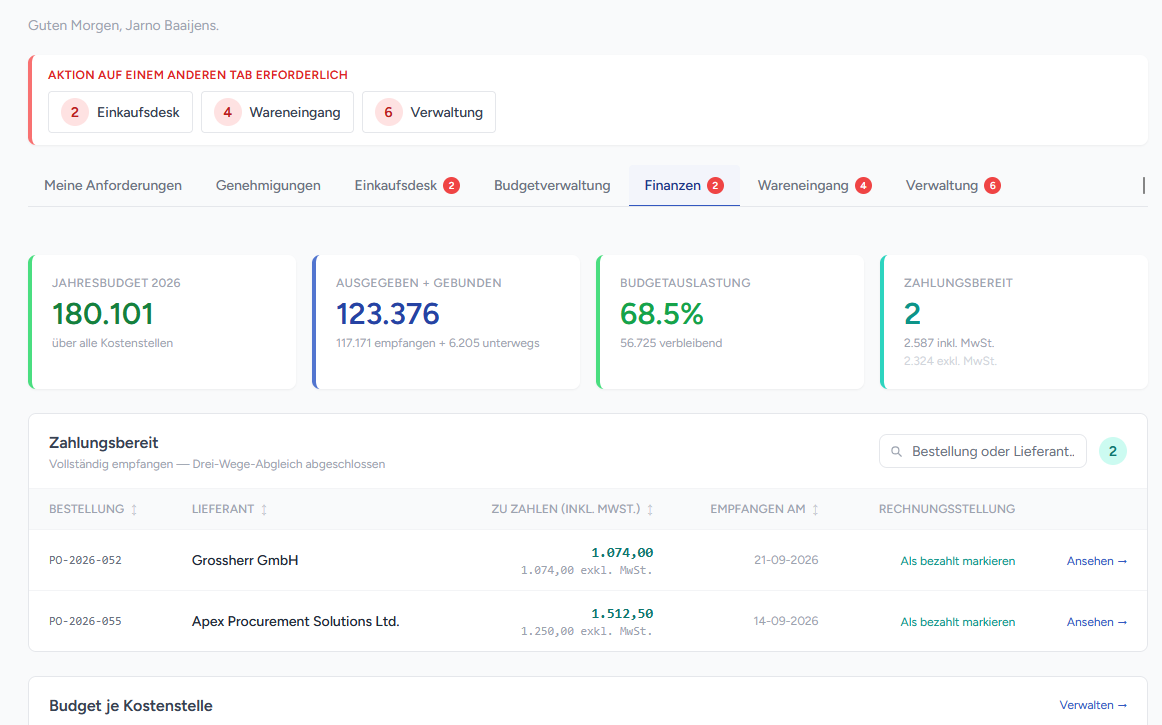Click 117.171 empfangen + 6.205 unterwegs text
Image resolution: width=1162 pixels, height=725 pixels.
click(437, 343)
